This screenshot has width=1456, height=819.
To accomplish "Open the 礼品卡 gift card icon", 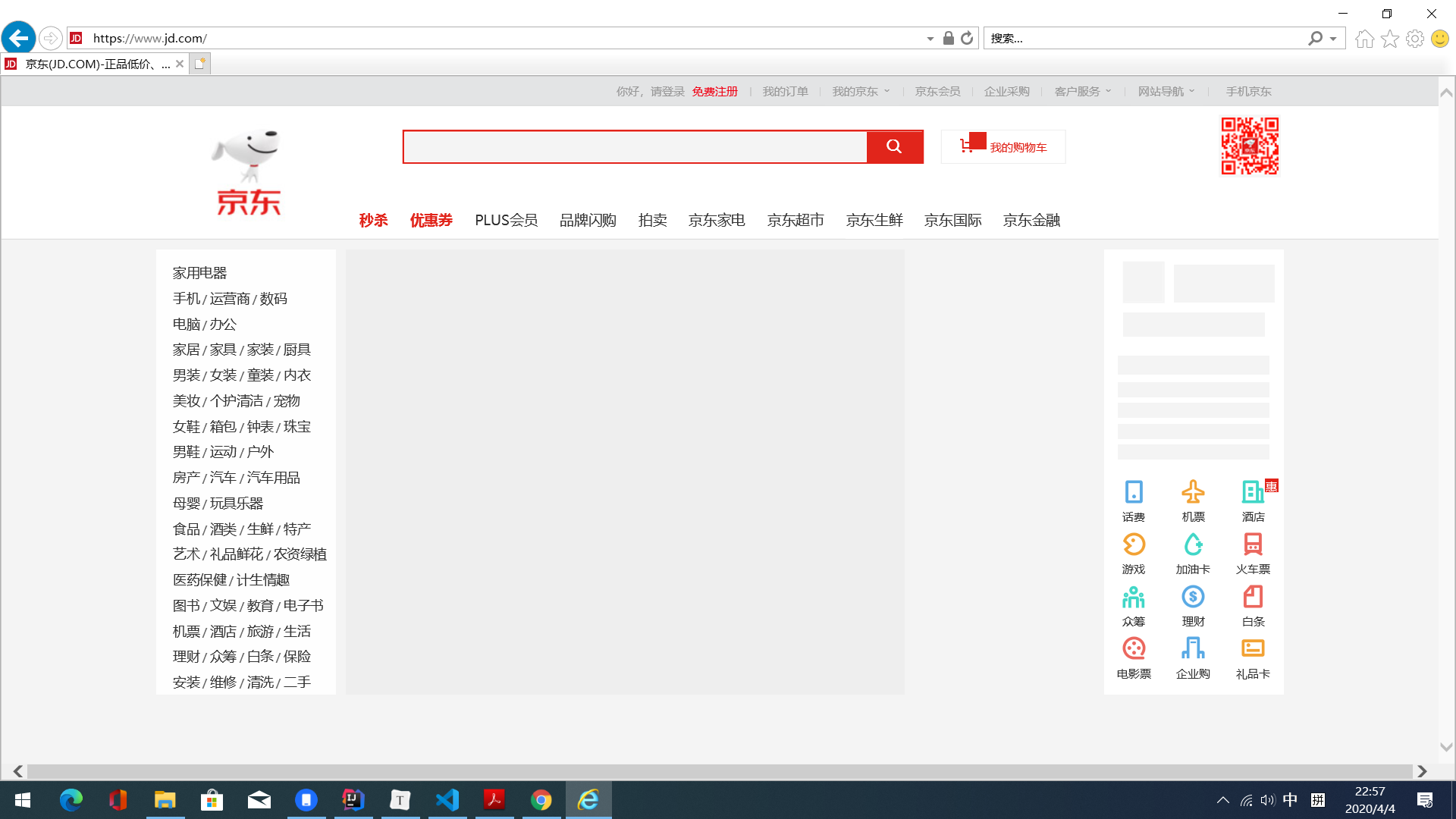I will click(x=1253, y=649).
